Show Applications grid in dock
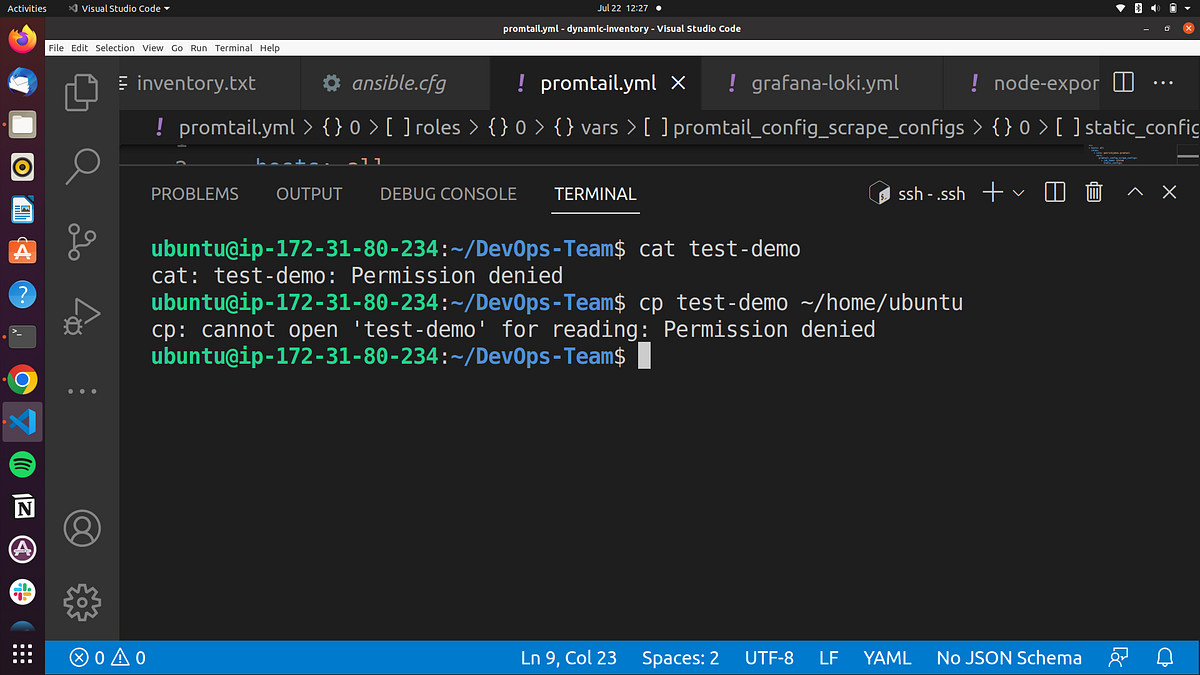This screenshot has height=675, width=1200. pos(22,654)
